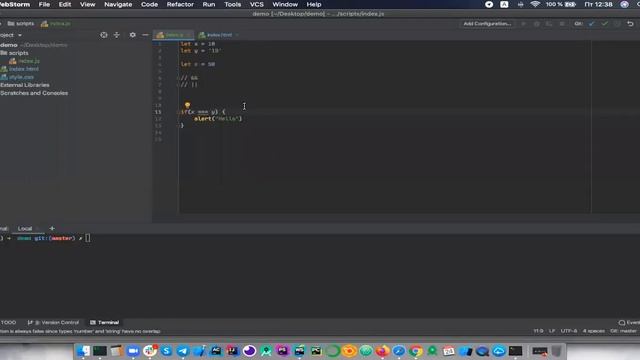Click the 'if(x === y)' code line
Image resolution: width=640 pixels, height=360 pixels.
pos(203,112)
